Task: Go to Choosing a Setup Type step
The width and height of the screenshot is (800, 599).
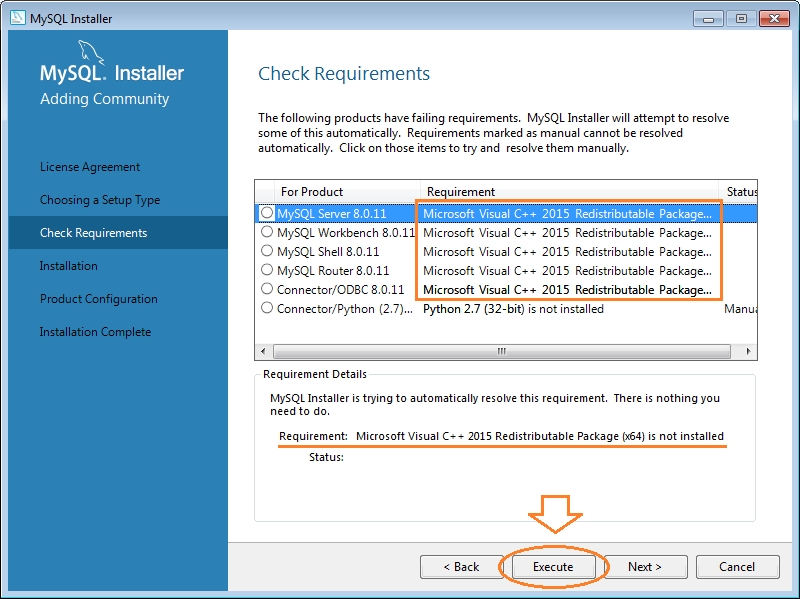Action: 100,199
